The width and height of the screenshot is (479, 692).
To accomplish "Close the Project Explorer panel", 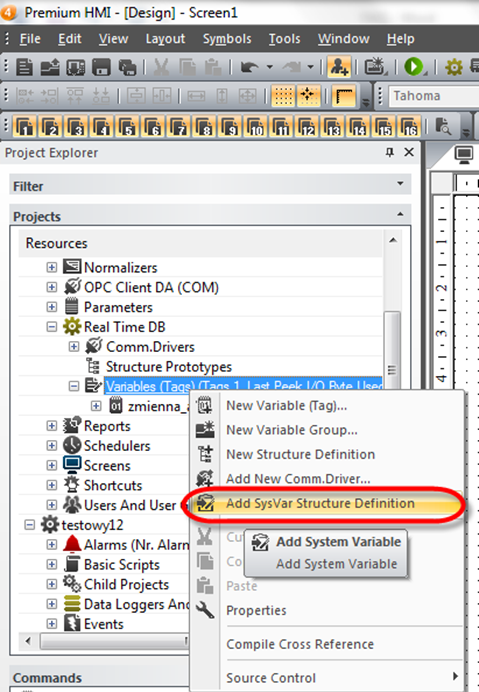I will 409,152.
